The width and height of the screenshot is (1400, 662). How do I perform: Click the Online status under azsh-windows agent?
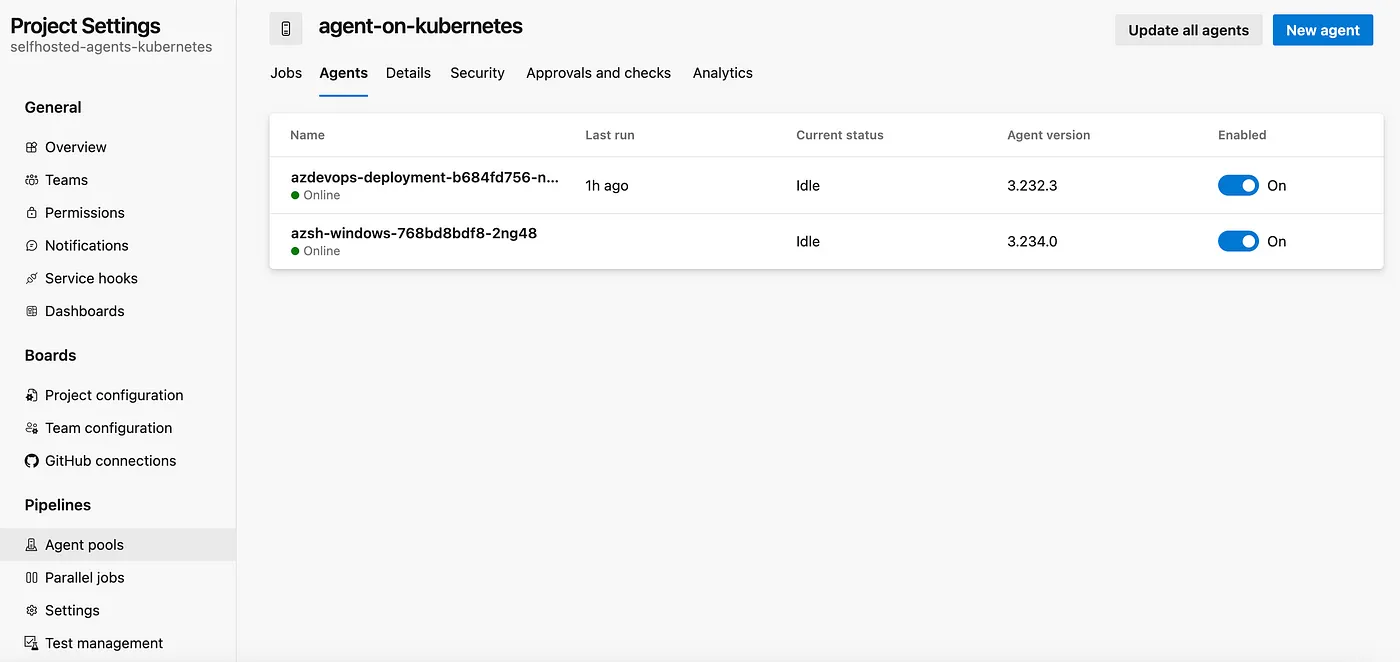[x=316, y=252]
